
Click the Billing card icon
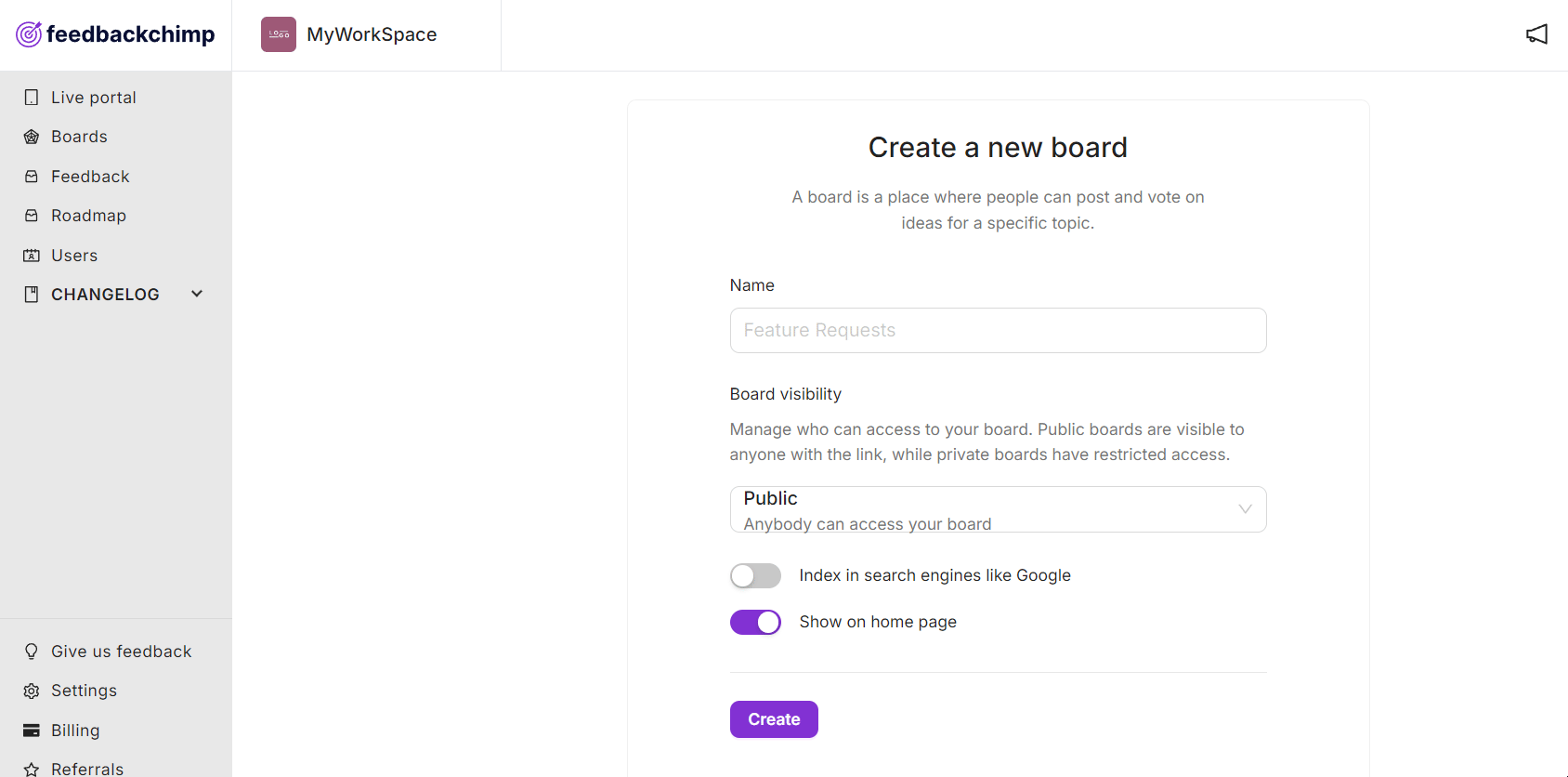pyautogui.click(x=32, y=731)
